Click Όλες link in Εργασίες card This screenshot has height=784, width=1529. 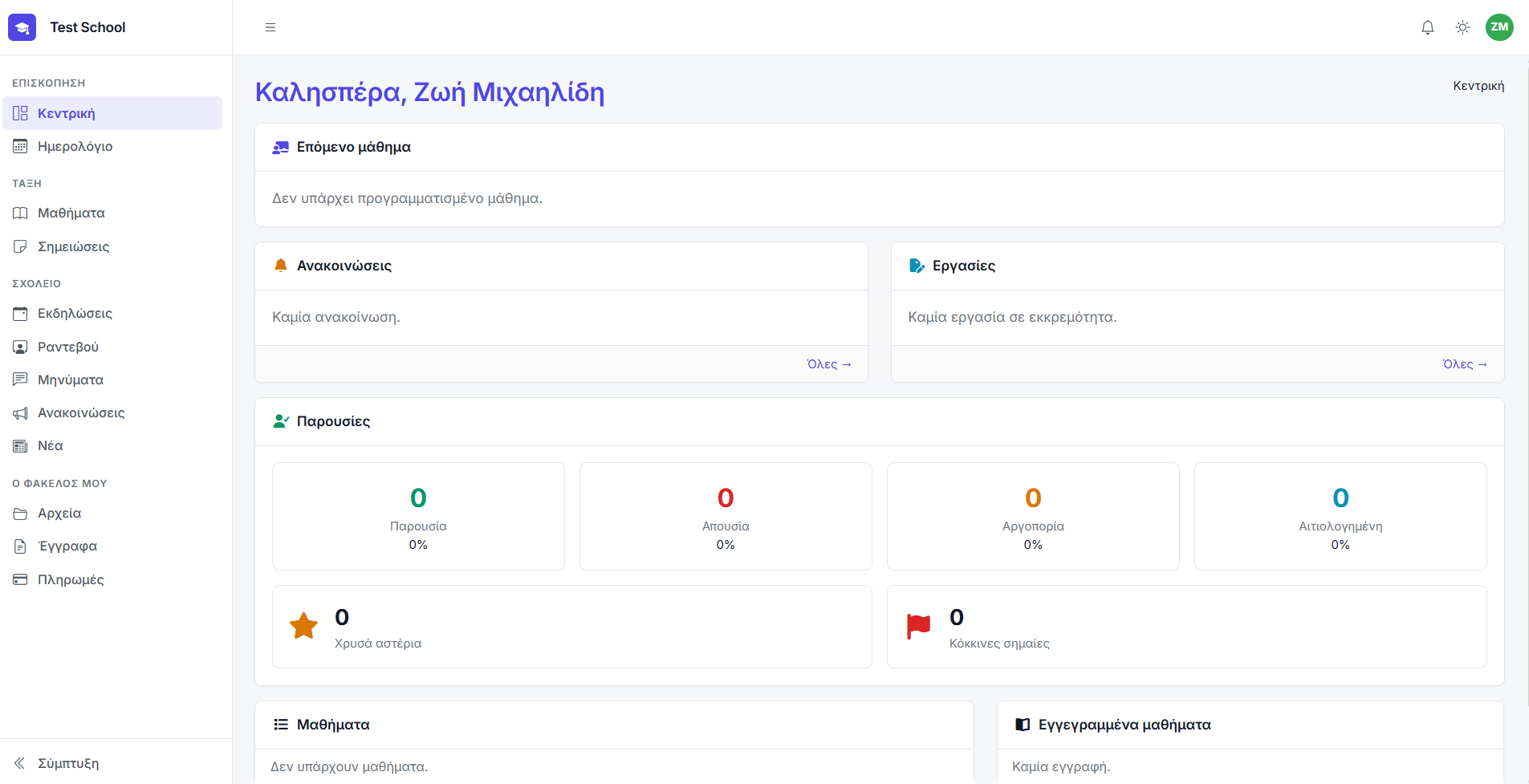point(1465,364)
